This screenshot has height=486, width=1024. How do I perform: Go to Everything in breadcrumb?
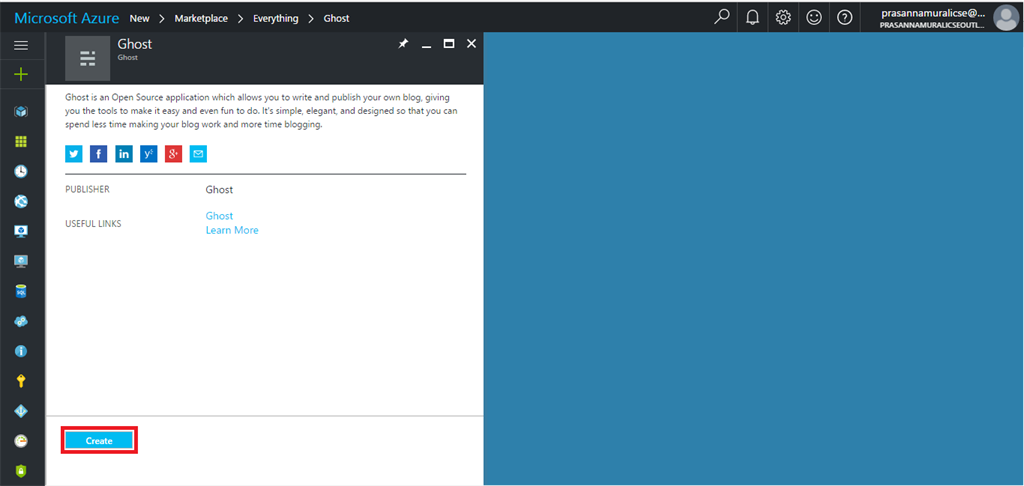(276, 18)
